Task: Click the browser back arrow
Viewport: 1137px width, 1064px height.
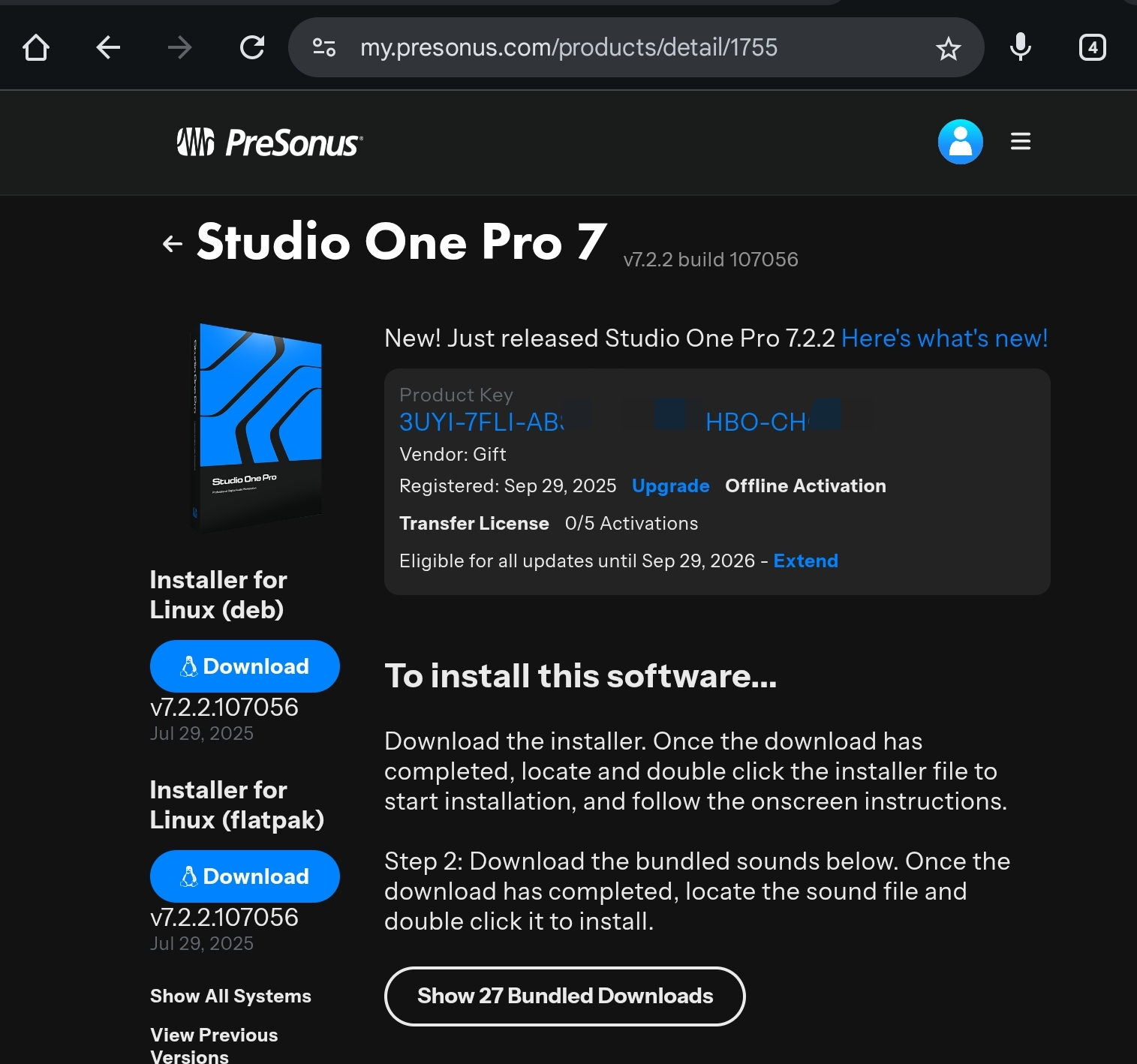Action: point(108,48)
